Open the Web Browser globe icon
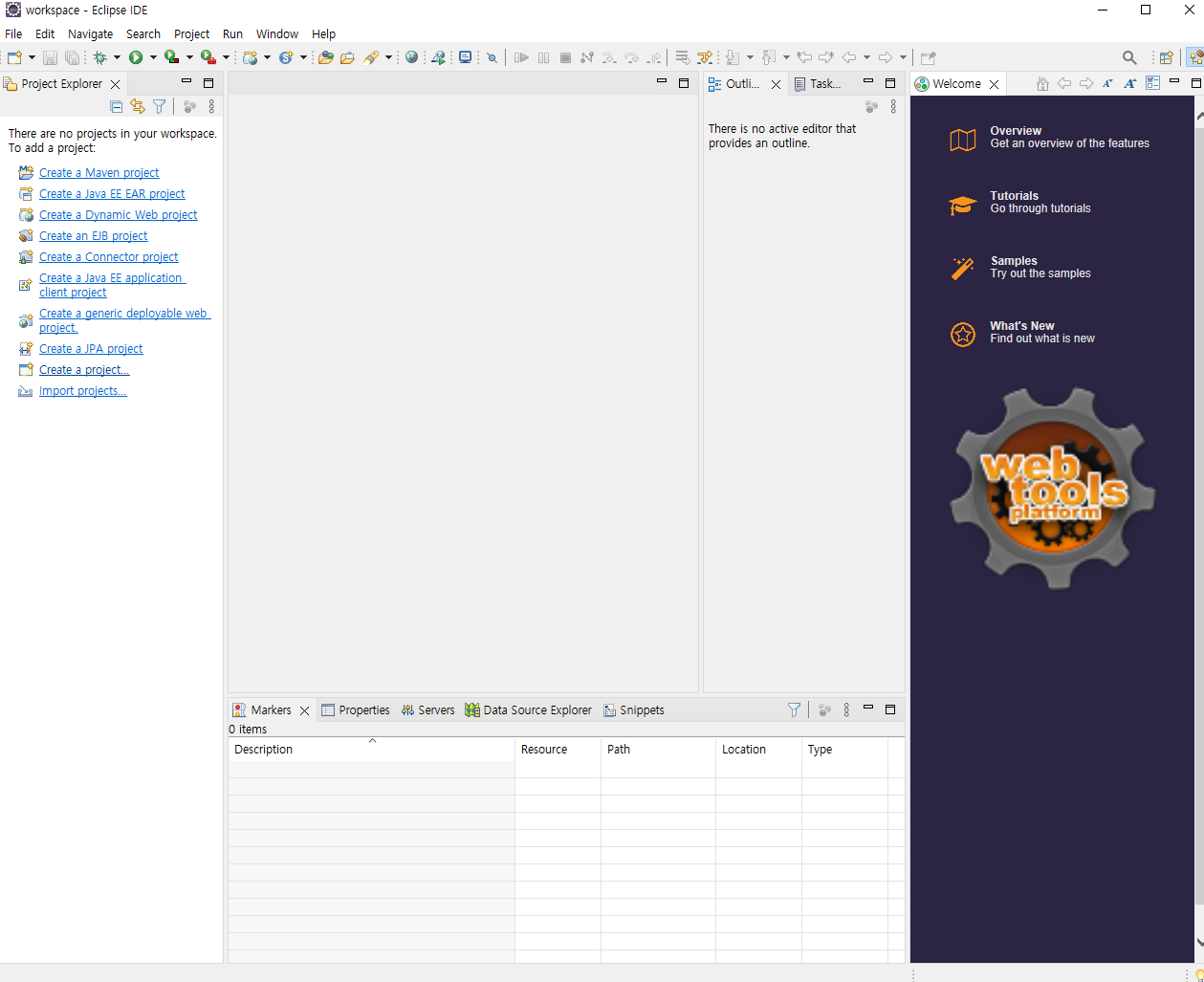1204x982 pixels. point(411,57)
